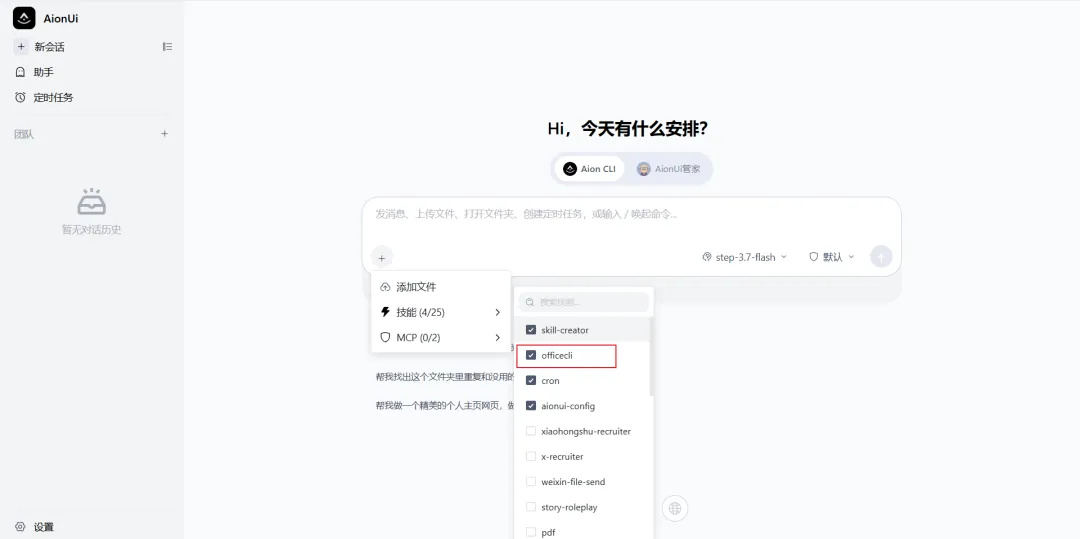The width and height of the screenshot is (1080, 539).
Task: Enable the weixin-file-send skill
Action: tap(531, 482)
